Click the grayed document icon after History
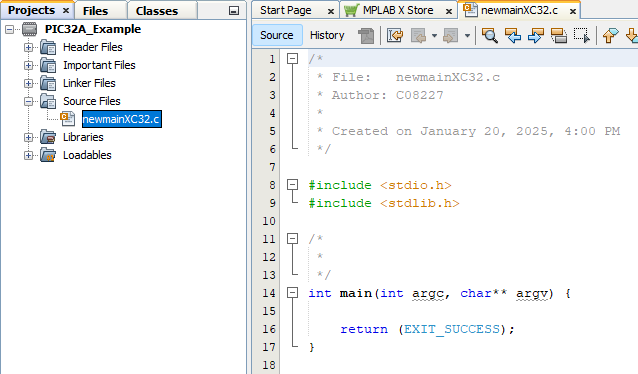Viewport: 638px width, 374px height. [x=366, y=36]
